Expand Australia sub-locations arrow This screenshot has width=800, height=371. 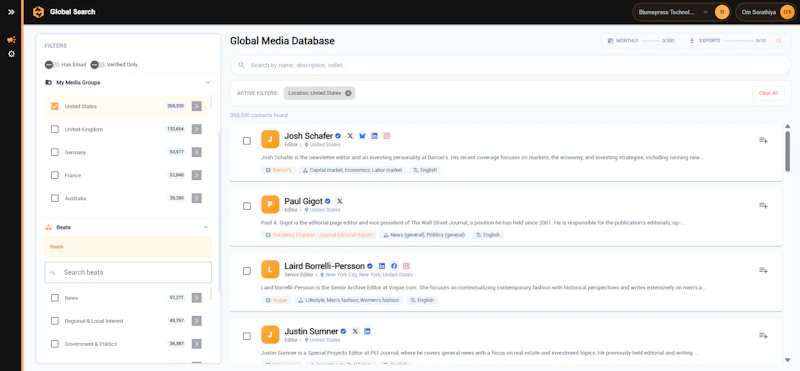196,198
